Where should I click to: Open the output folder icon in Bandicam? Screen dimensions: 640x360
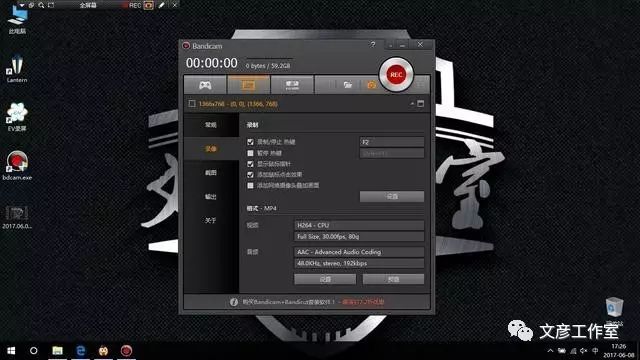click(x=347, y=85)
